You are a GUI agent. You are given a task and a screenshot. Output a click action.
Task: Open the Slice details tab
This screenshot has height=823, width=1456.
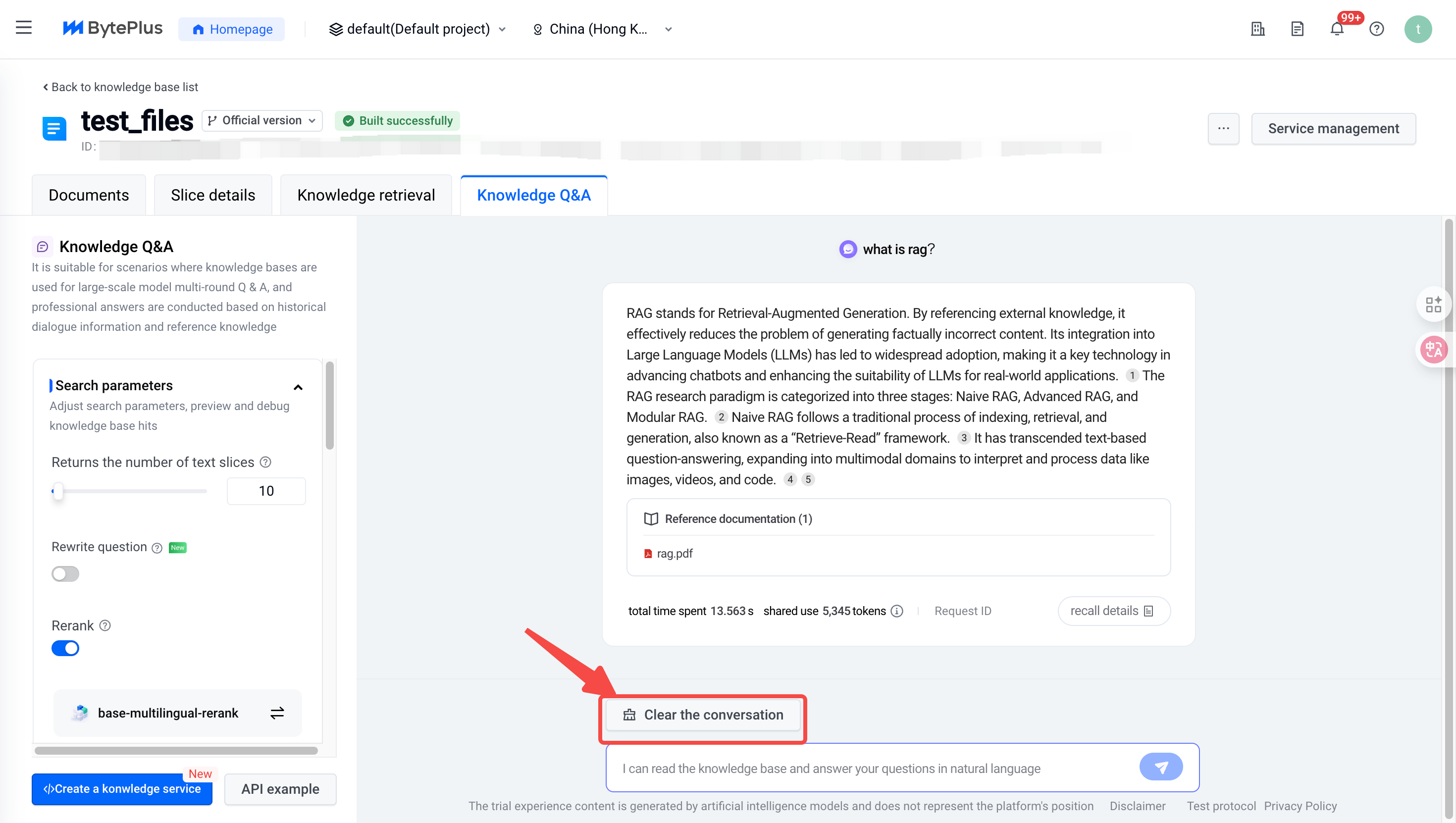pyautogui.click(x=212, y=195)
